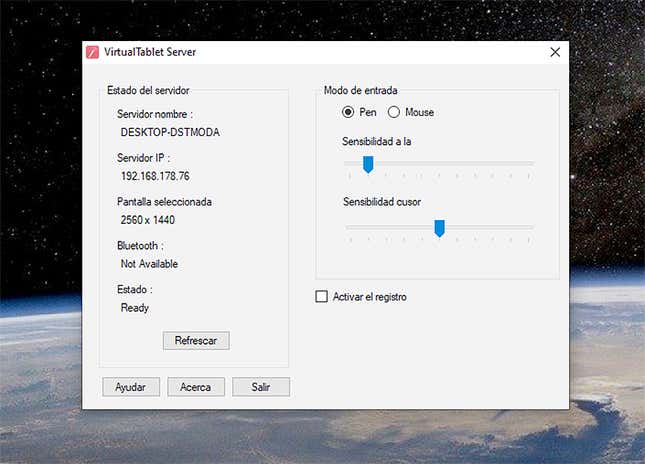
Task: Select the Pen input mode
Action: 348,112
